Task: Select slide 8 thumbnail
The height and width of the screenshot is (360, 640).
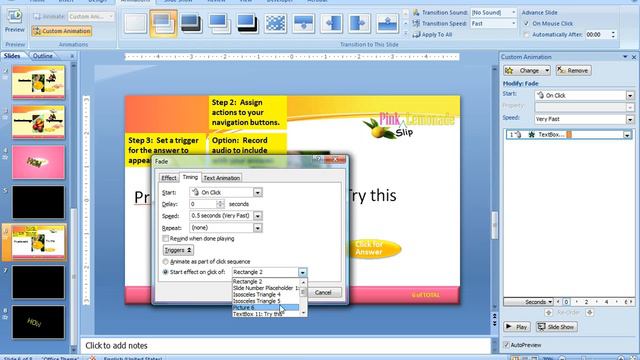Action: (x=38, y=322)
